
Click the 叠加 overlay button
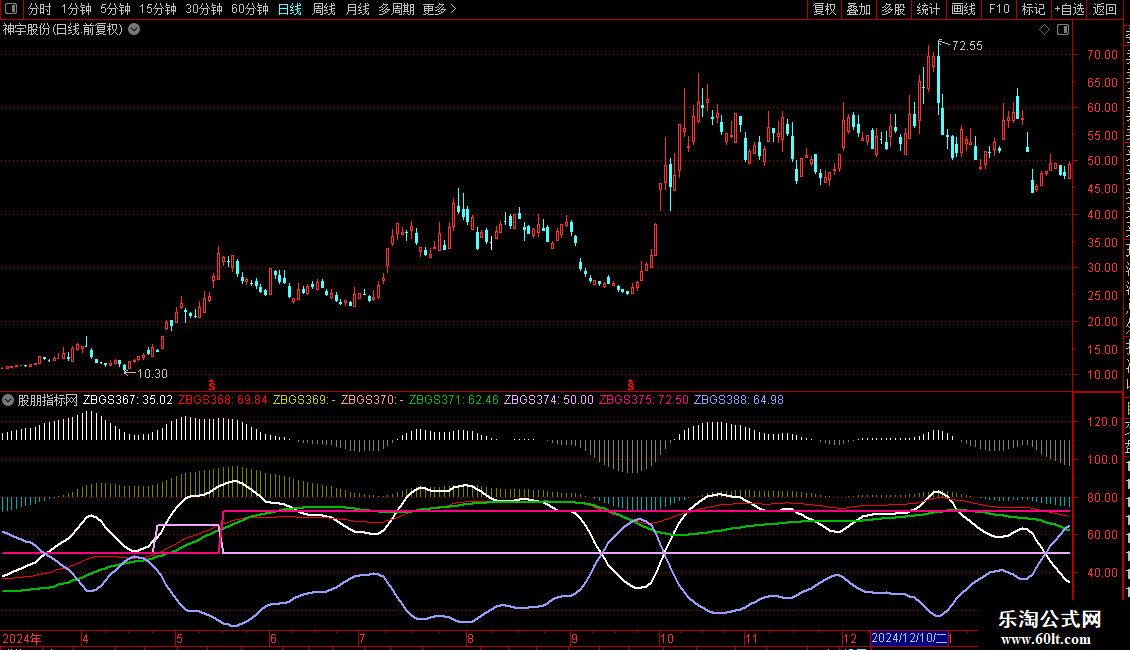[x=858, y=9]
